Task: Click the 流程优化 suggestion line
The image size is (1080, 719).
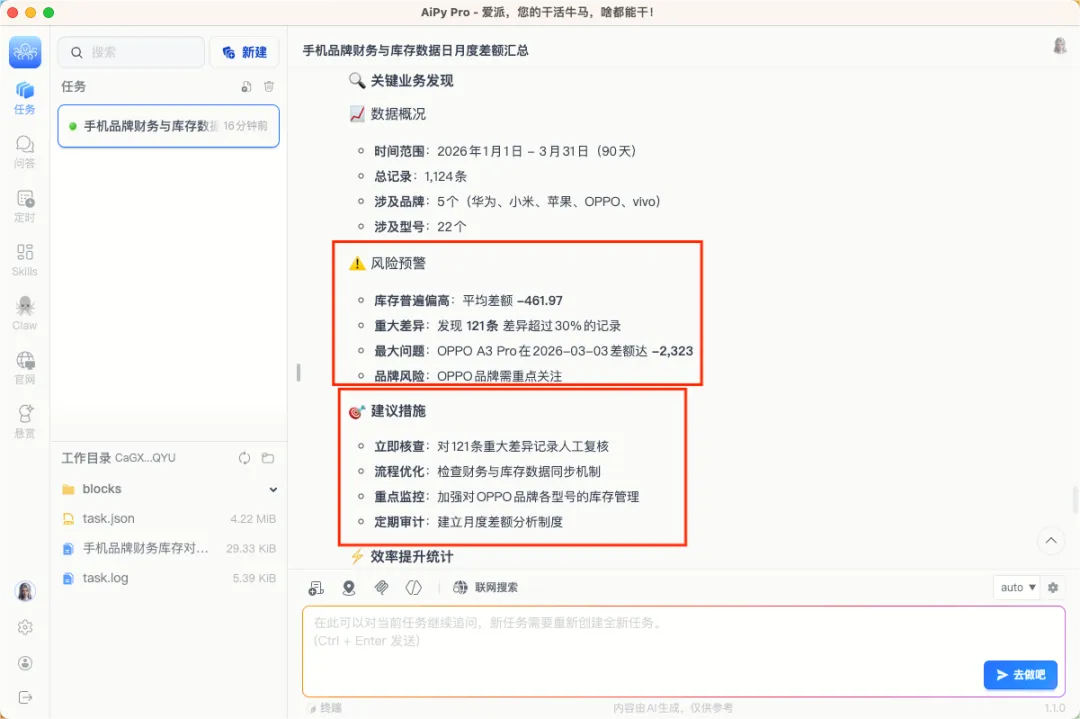Action: (x=487, y=471)
